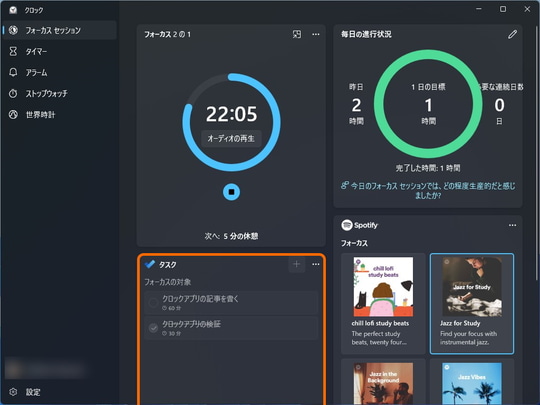Stop the running focus session
The height and width of the screenshot is (405, 540).
[x=231, y=192]
